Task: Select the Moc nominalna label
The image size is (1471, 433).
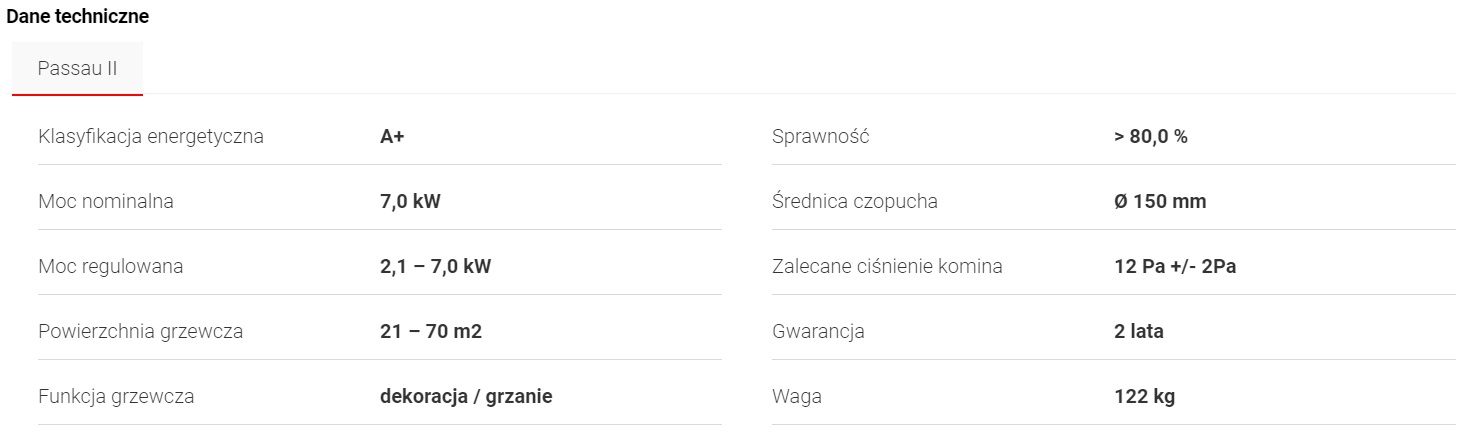Action: (106, 202)
